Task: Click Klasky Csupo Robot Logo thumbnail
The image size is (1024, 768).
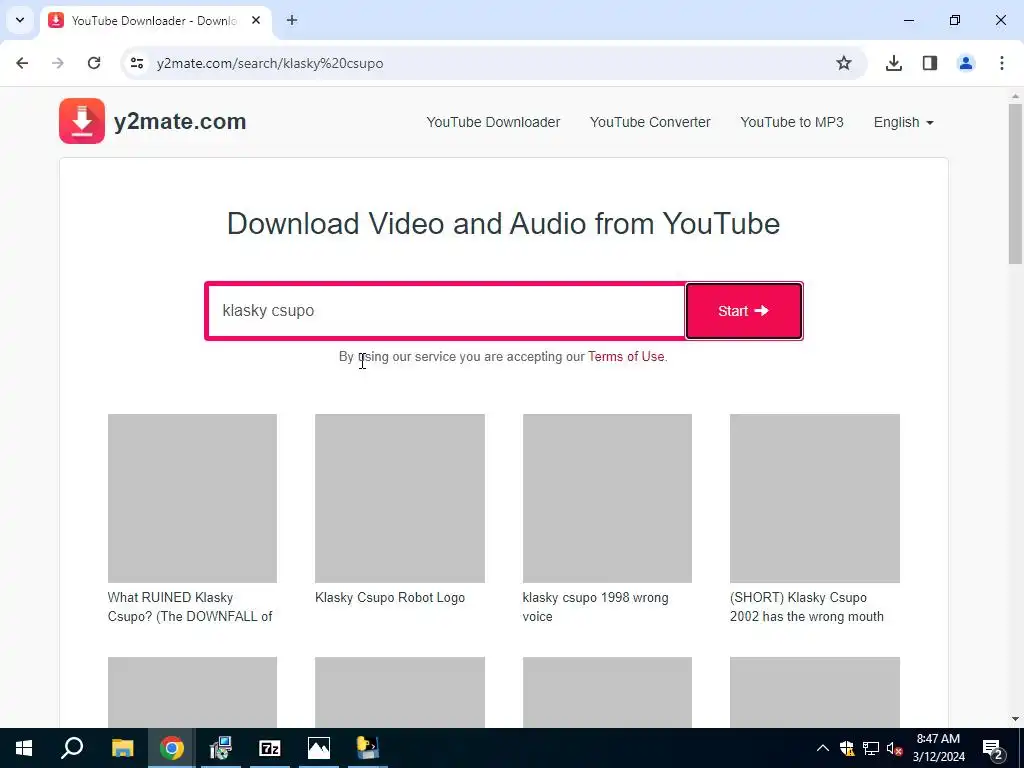Action: pyautogui.click(x=400, y=498)
